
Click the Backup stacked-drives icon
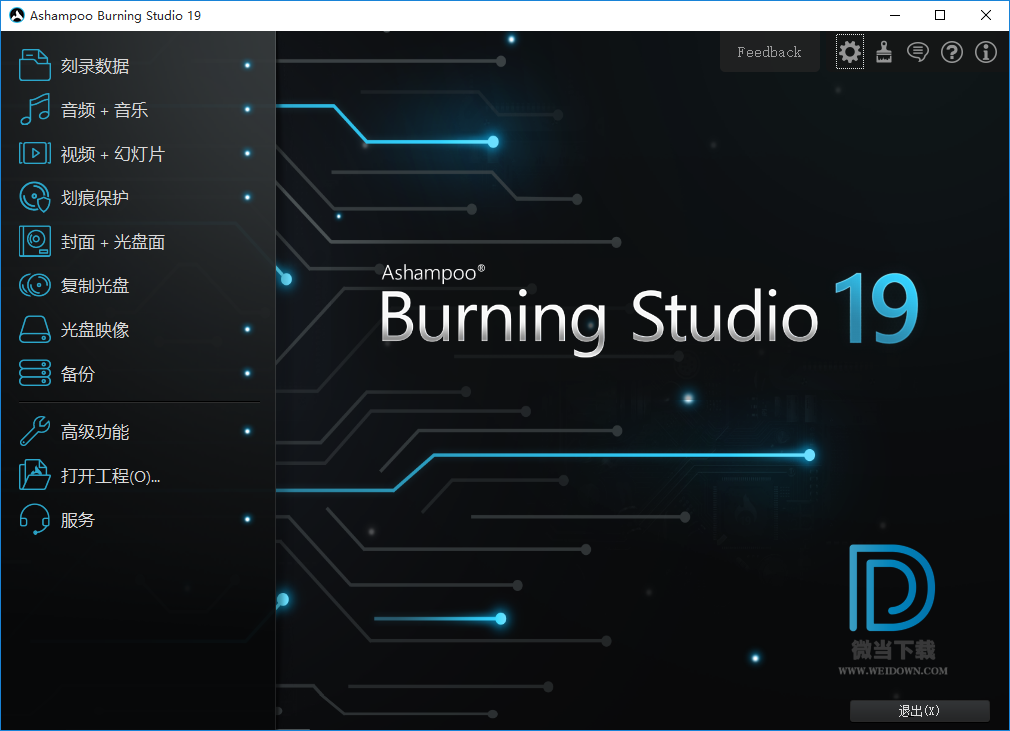35,373
